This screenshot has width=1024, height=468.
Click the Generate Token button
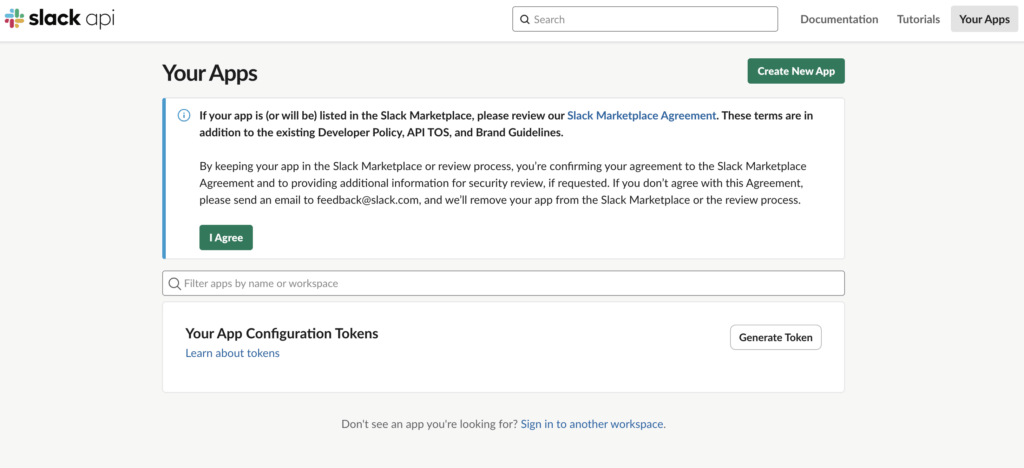776,337
